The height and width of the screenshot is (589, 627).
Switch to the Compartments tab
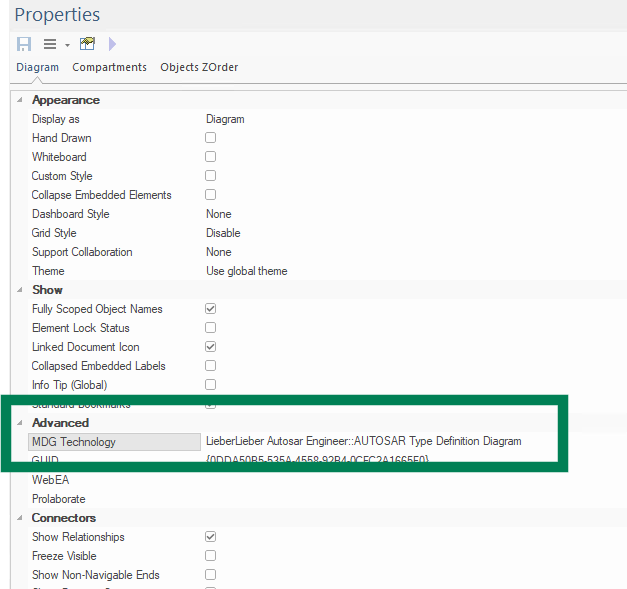click(x=109, y=67)
